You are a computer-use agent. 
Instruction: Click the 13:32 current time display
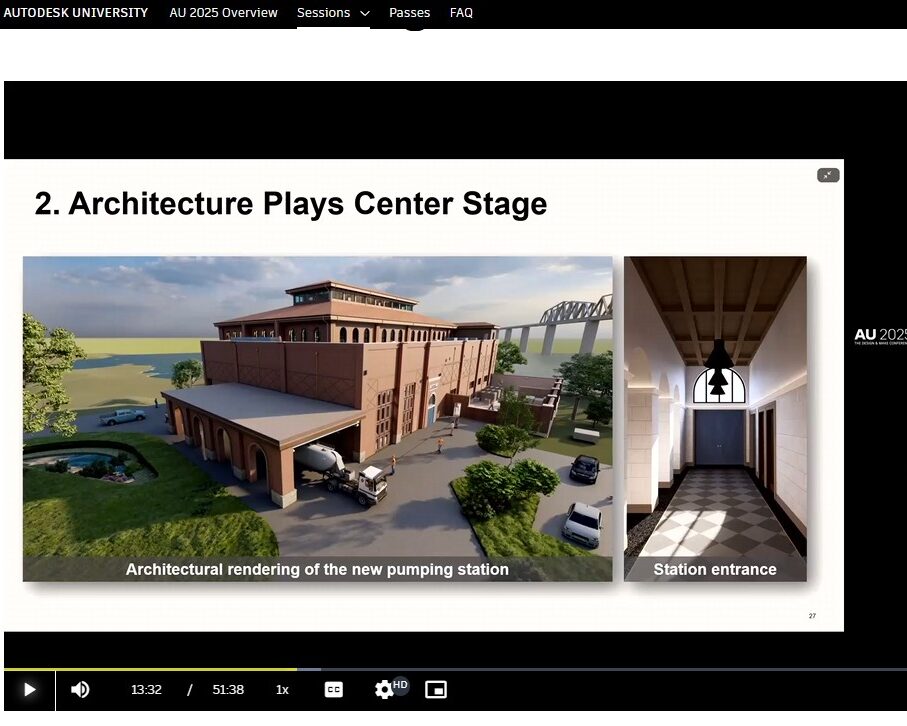pyautogui.click(x=146, y=689)
